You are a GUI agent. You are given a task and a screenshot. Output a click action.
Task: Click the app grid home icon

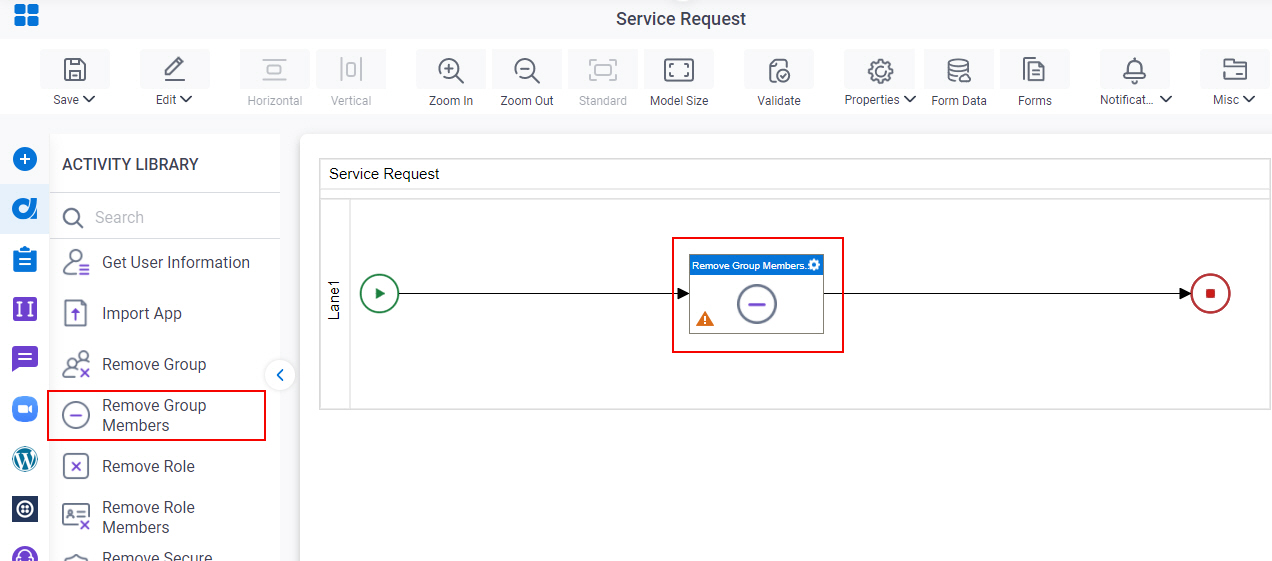[26, 15]
